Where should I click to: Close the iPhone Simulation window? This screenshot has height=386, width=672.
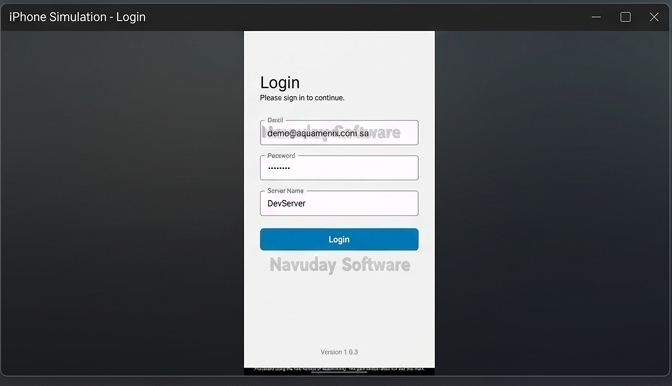654,17
